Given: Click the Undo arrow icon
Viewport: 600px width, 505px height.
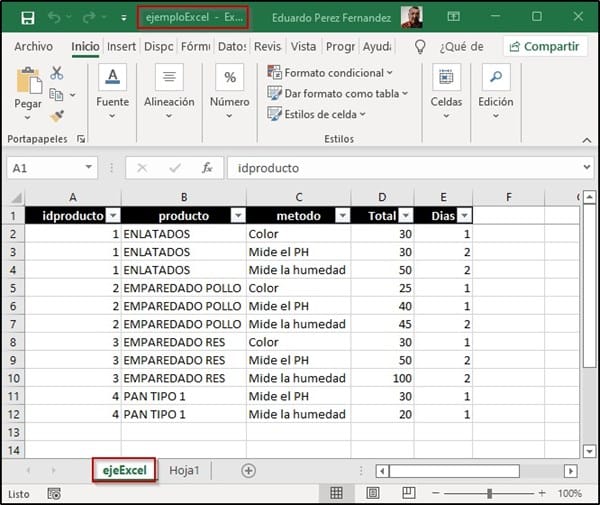Looking at the screenshot, I should [x=54, y=17].
